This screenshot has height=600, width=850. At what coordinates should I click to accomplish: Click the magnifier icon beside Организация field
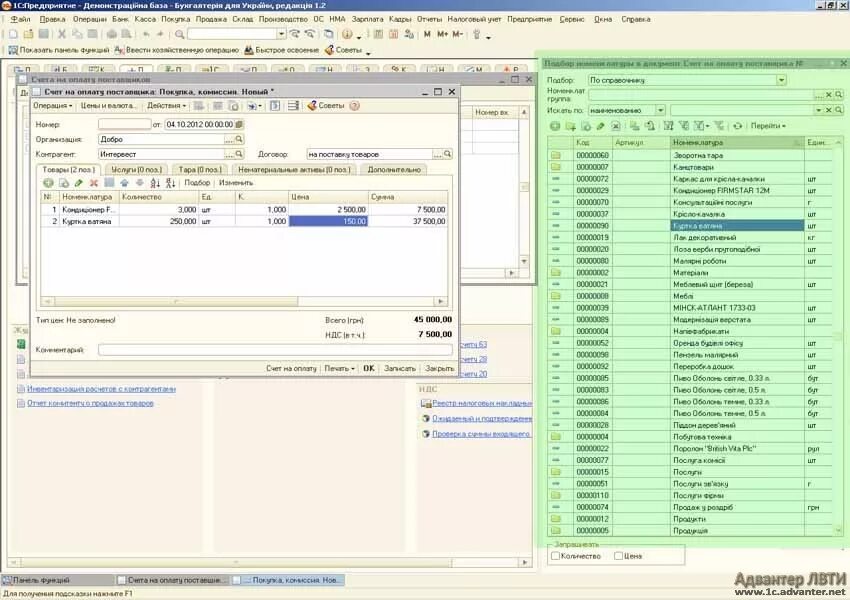coord(239,139)
